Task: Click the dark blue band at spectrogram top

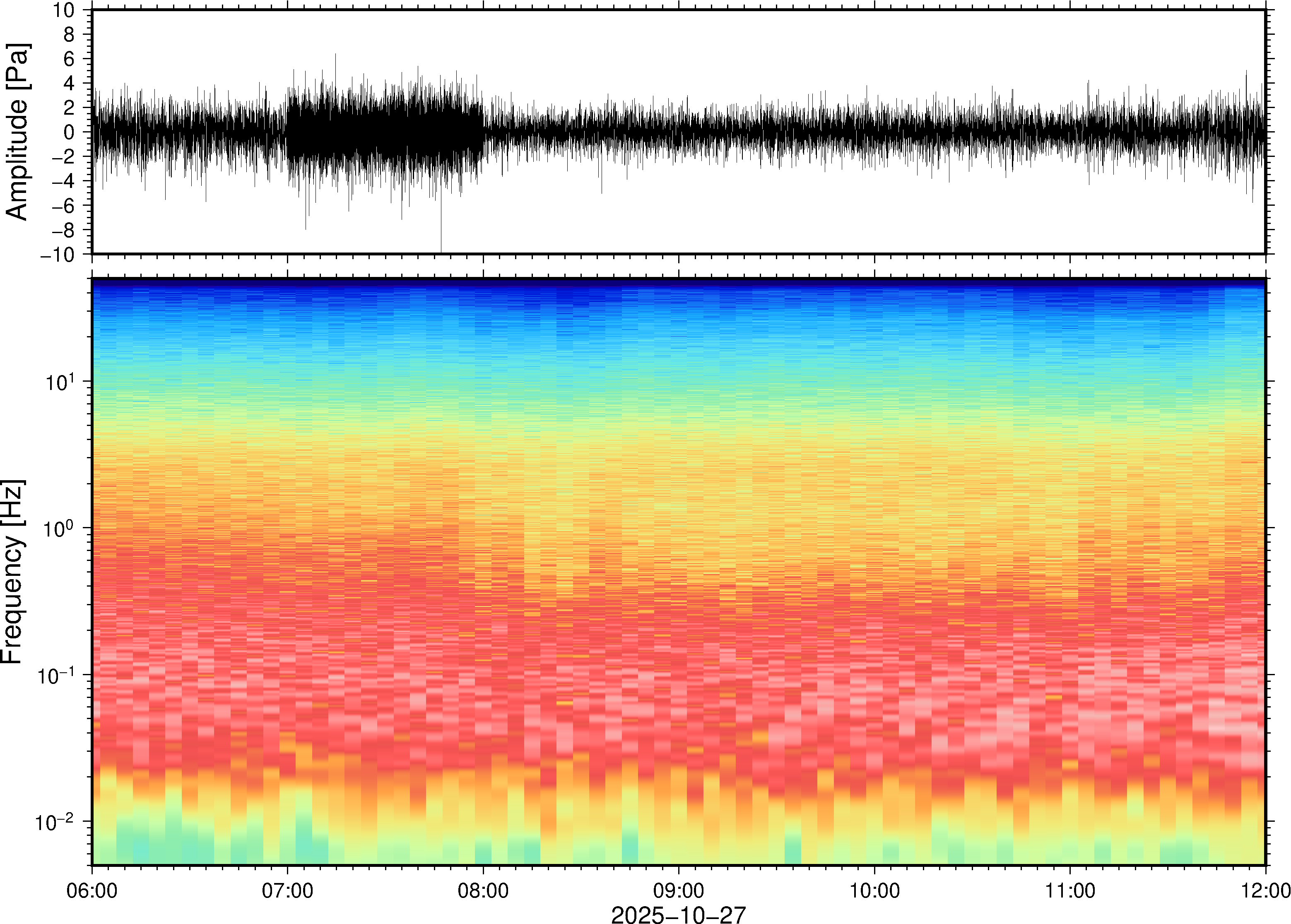Action: (x=678, y=283)
